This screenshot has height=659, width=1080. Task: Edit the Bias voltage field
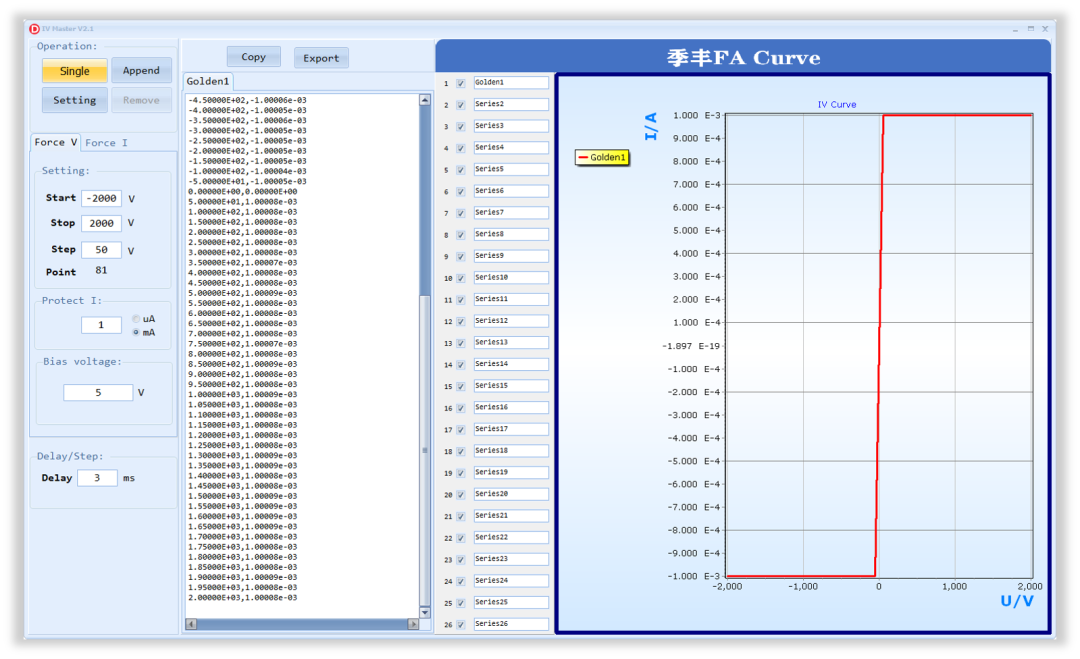click(98, 393)
